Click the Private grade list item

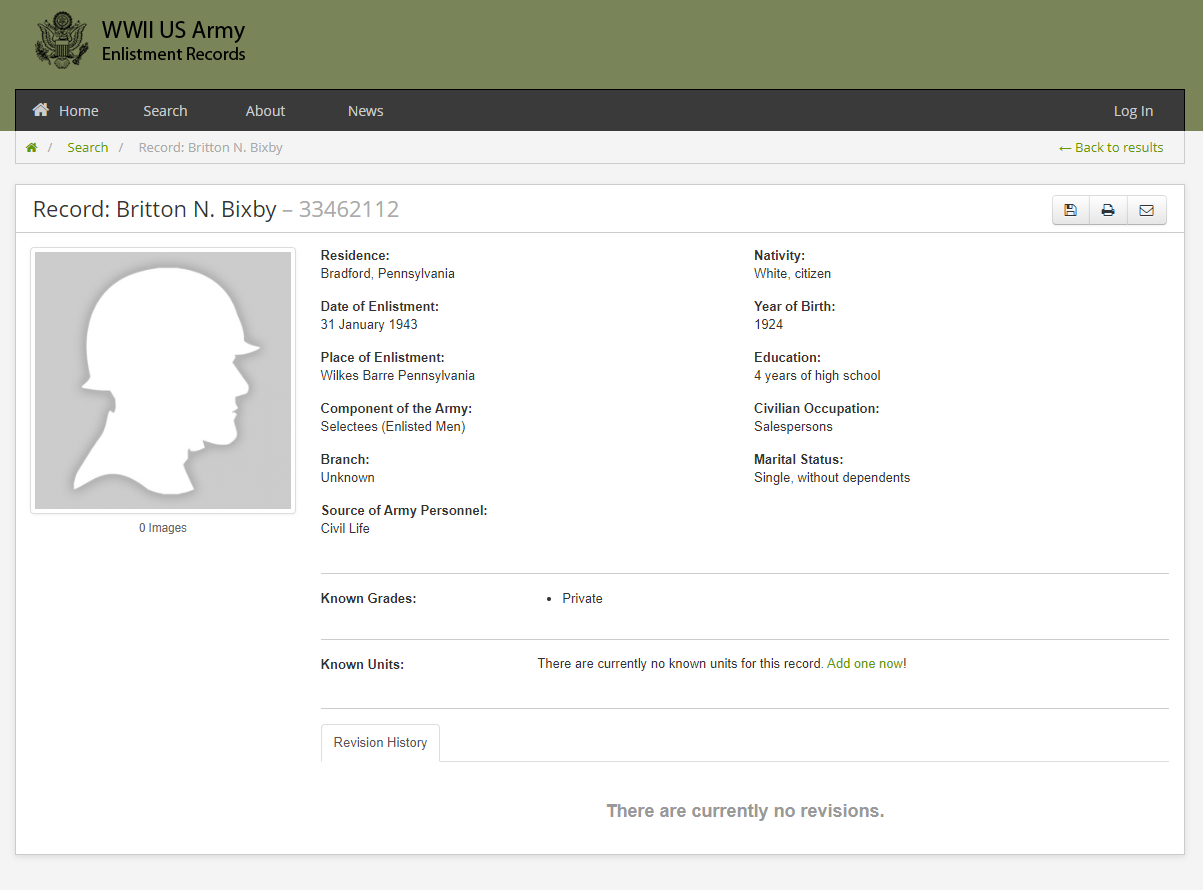[x=582, y=599]
